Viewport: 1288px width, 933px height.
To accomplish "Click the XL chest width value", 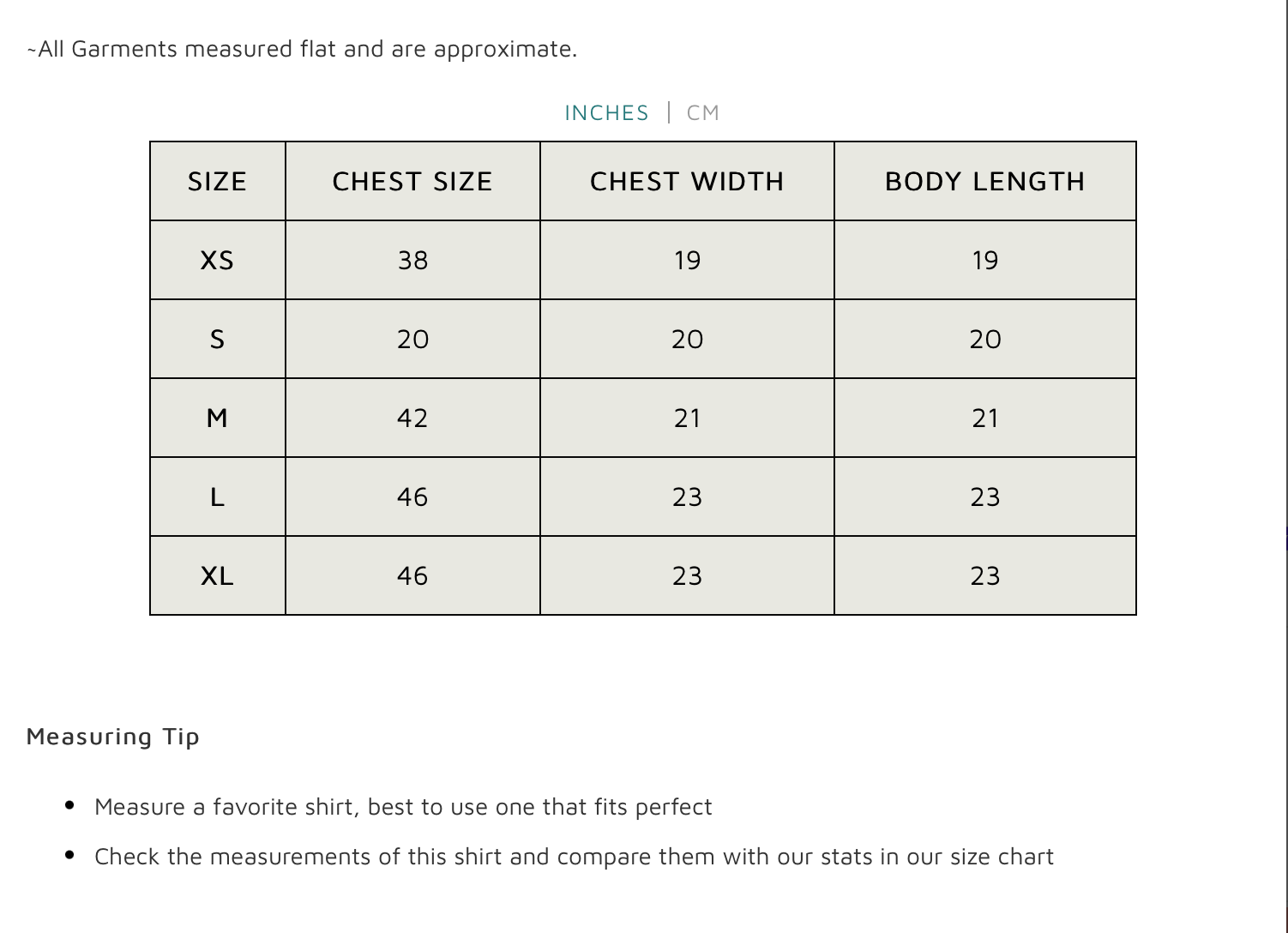I will coord(687,576).
